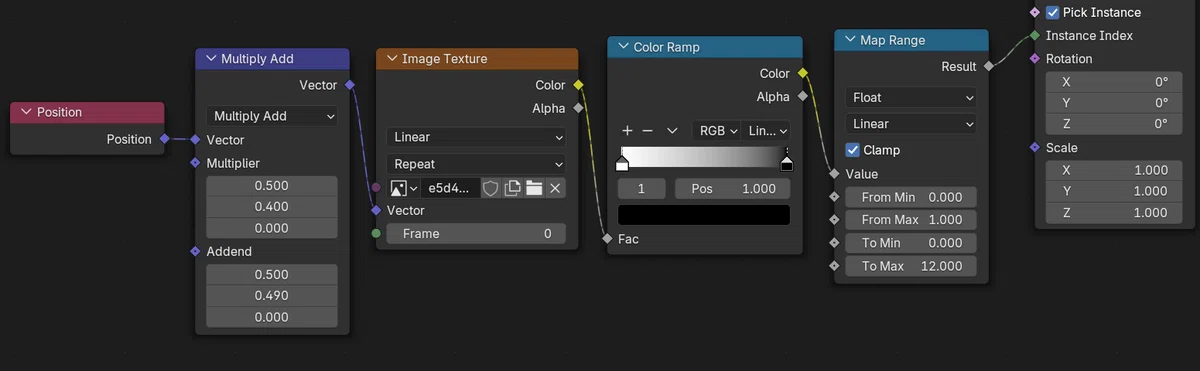The image size is (1200, 371).
Task: Toggle fake user shield icon for image
Action: click(491, 188)
